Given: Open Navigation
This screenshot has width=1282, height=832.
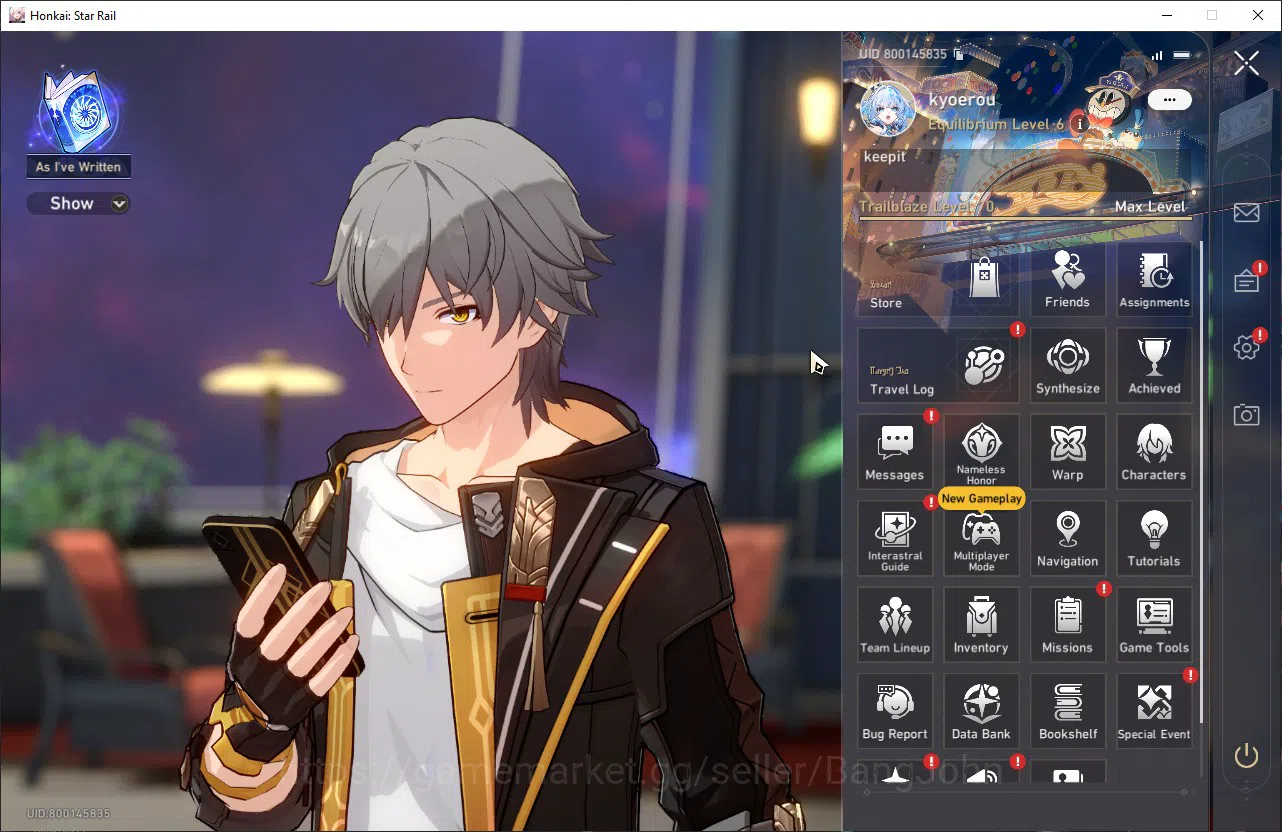Looking at the screenshot, I should pyautogui.click(x=1067, y=539).
